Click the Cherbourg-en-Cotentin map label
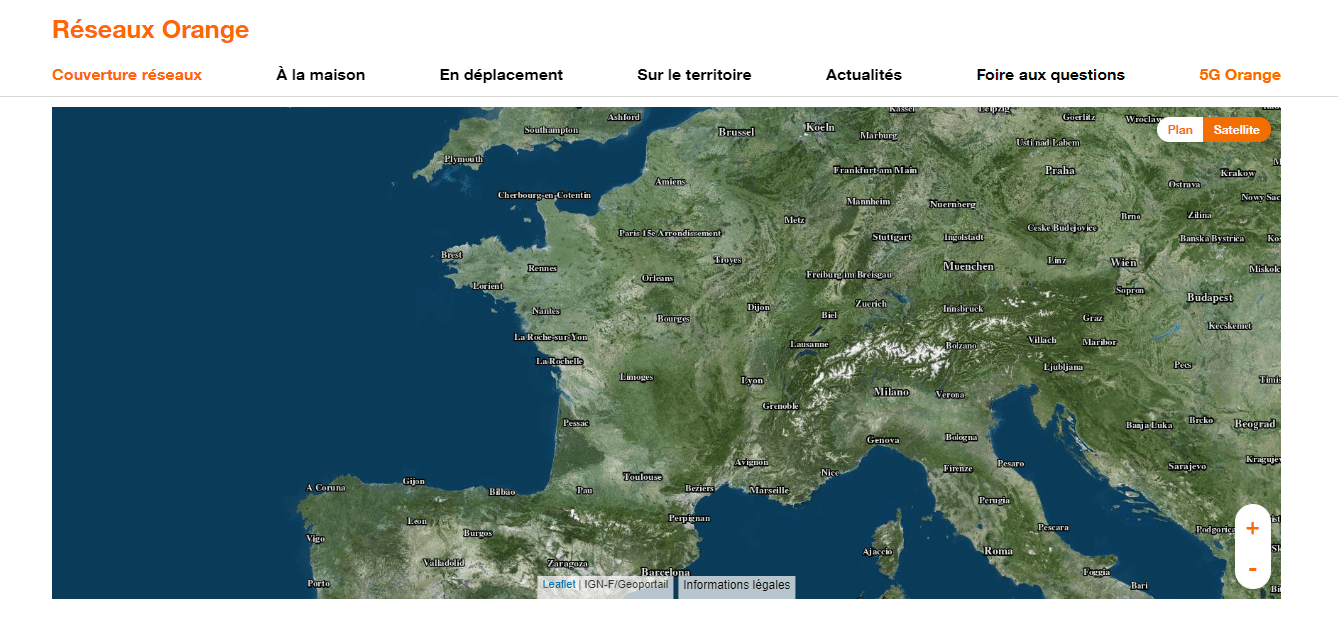The height and width of the screenshot is (628, 1338). (x=545, y=195)
